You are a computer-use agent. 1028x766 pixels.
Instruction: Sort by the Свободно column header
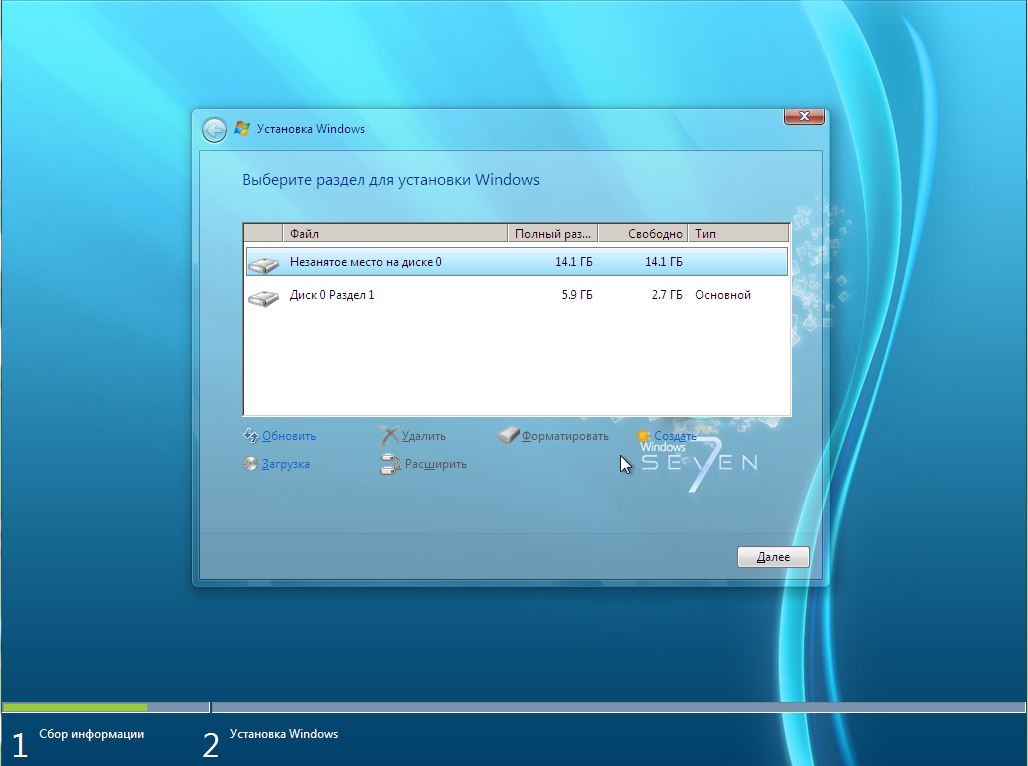[643, 233]
